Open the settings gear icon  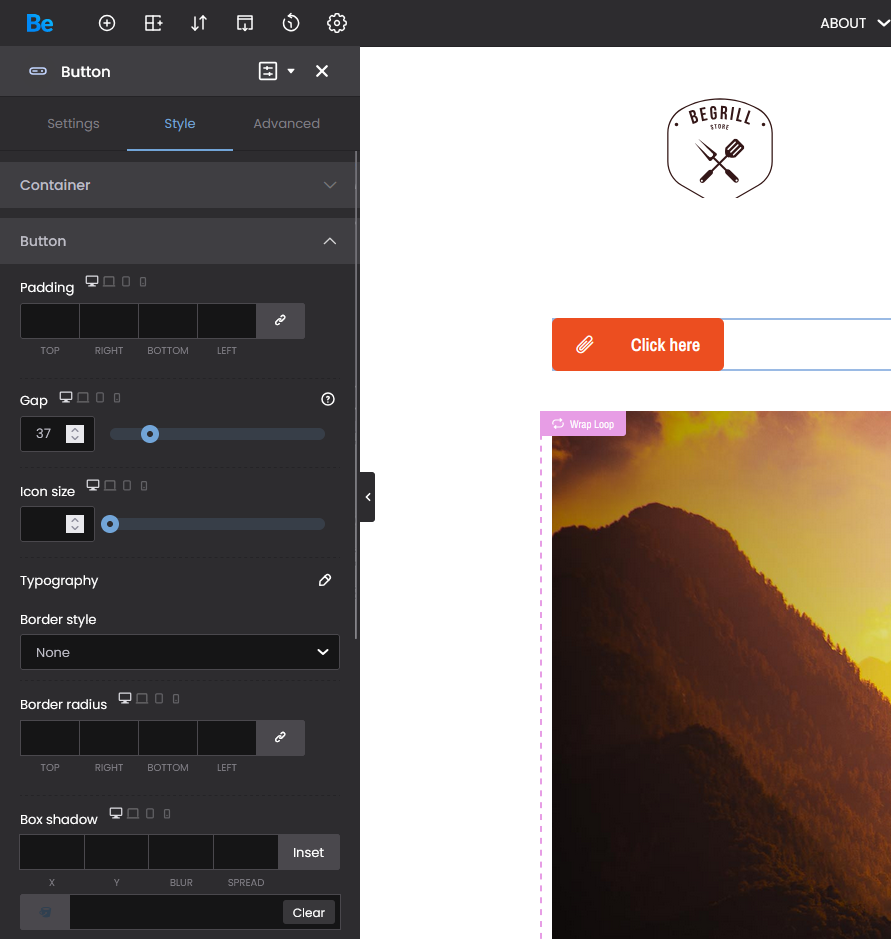[x=337, y=23]
